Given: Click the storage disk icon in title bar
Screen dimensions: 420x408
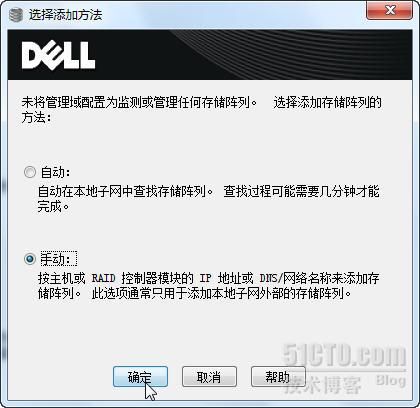Looking at the screenshot, I should (x=15, y=15).
